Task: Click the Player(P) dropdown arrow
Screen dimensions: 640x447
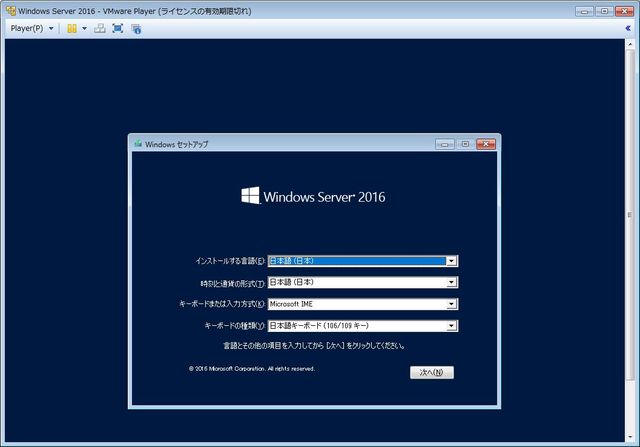Action: coord(51,29)
